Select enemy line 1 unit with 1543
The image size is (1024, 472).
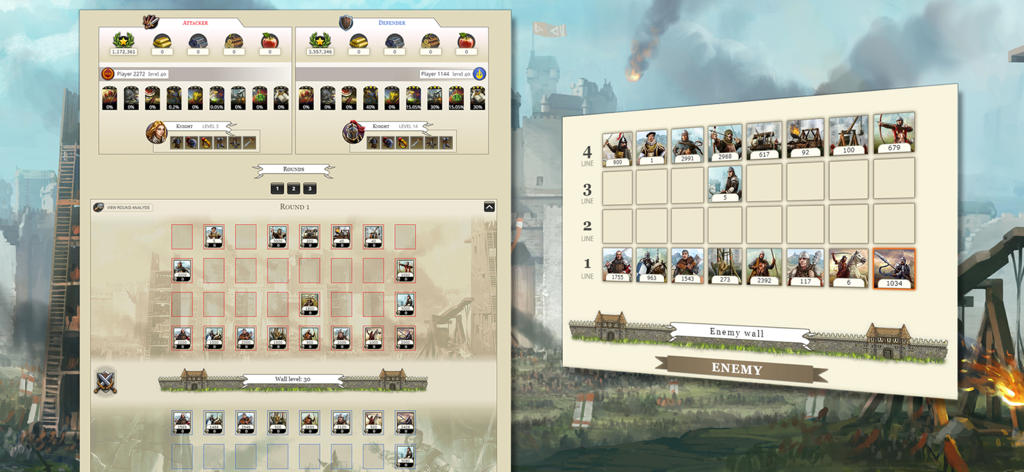coord(688,266)
